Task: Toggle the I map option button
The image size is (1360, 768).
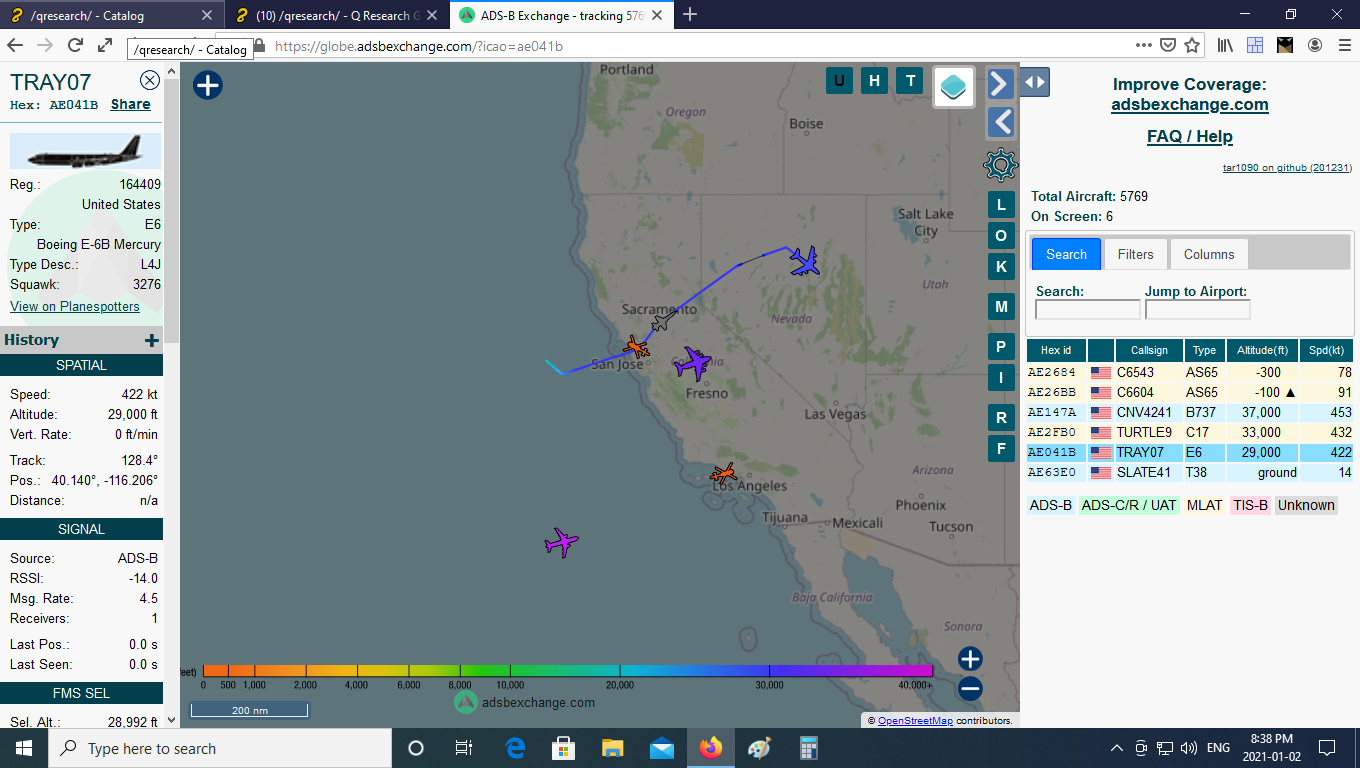Action: pyautogui.click(x=1001, y=376)
